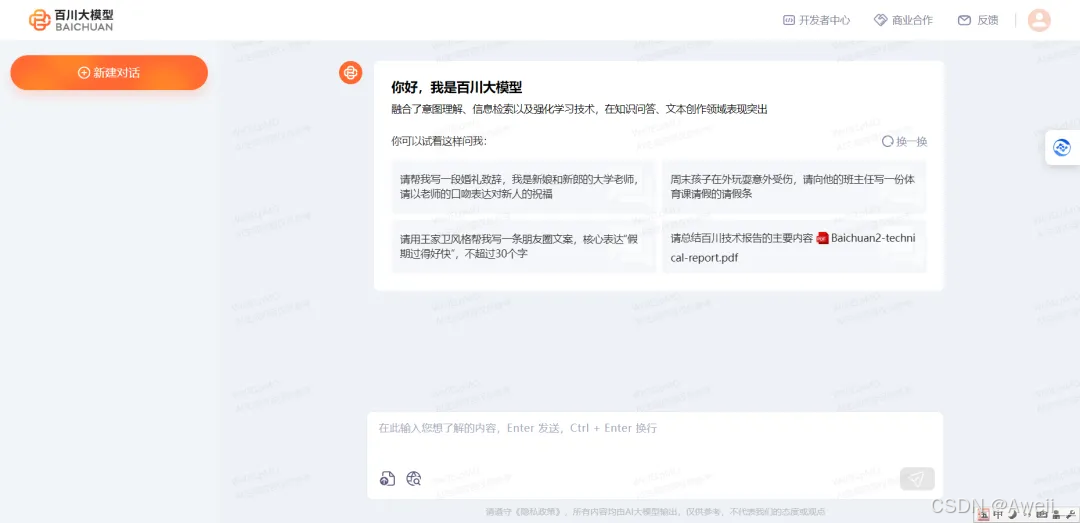Toggle the web search globe icon
1080x523 pixels.
[x=413, y=479]
